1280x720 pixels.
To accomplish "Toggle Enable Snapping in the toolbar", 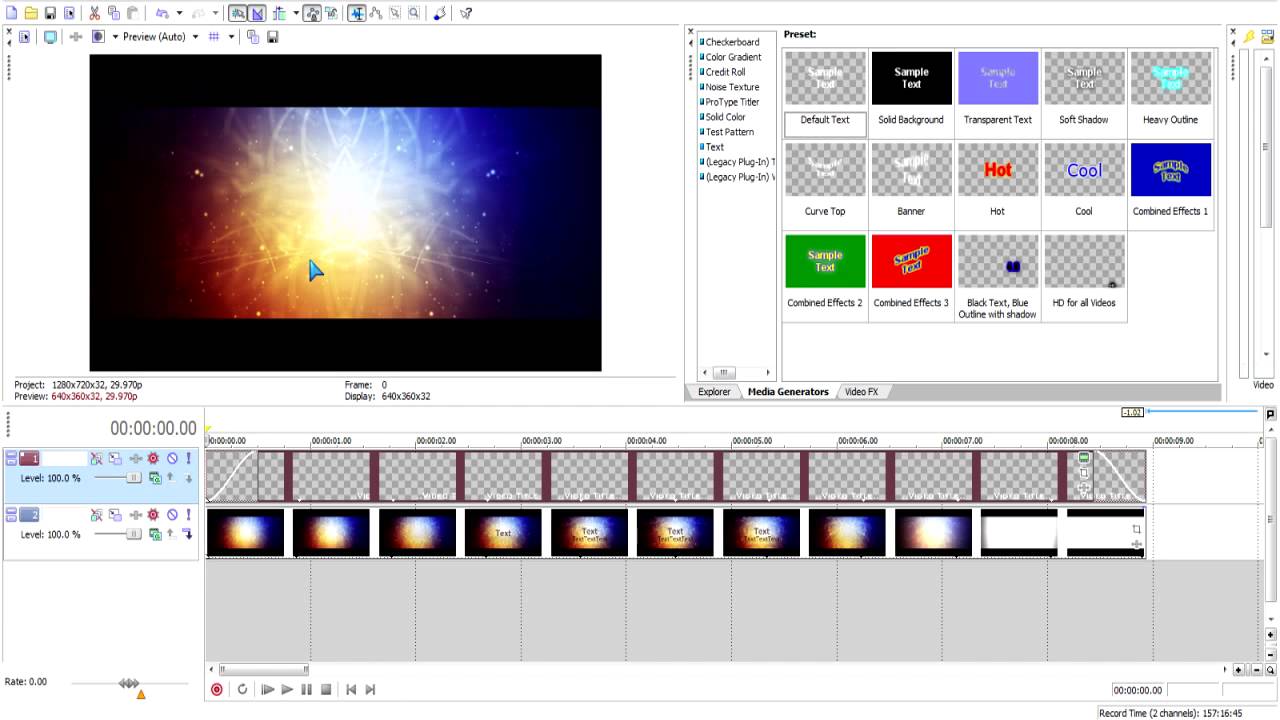I will pyautogui.click(x=237, y=13).
